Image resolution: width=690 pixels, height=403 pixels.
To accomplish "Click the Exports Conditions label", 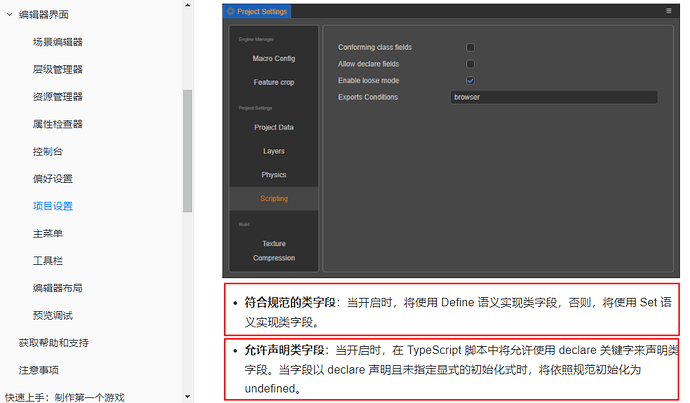I will click(368, 97).
